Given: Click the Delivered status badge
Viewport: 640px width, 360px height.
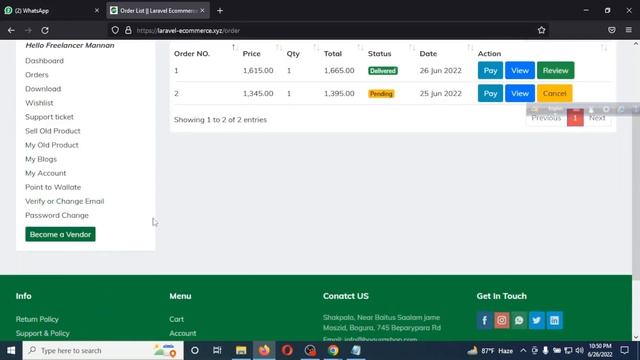Looking at the screenshot, I should (x=382, y=71).
